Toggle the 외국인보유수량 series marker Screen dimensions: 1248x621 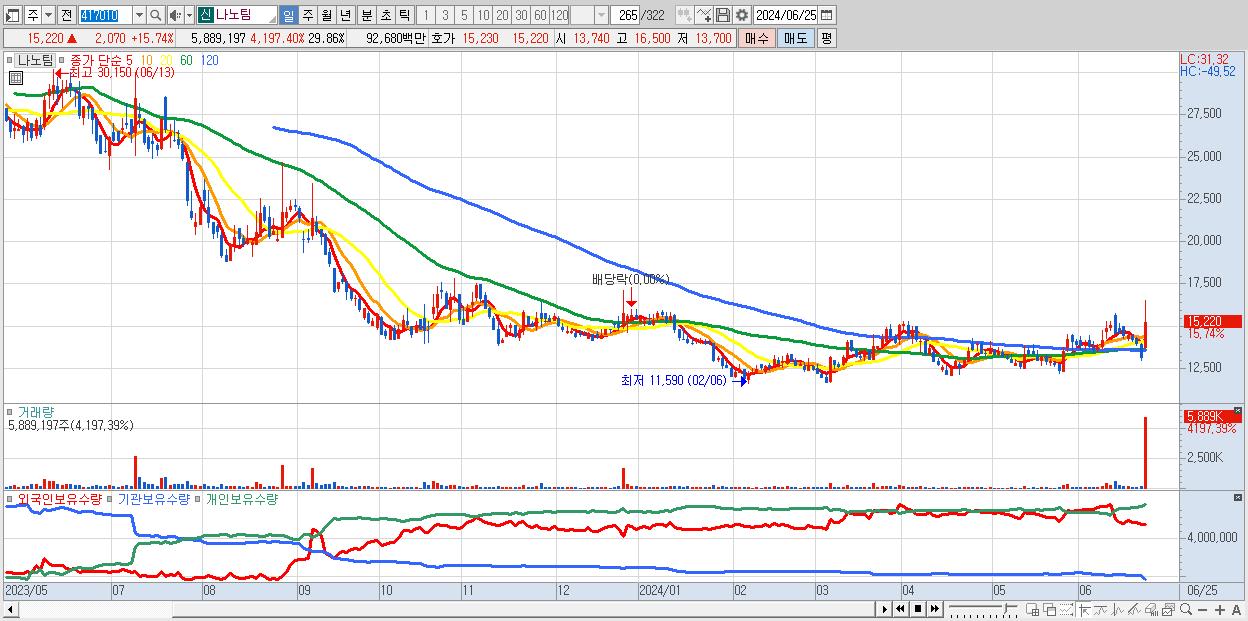point(10,498)
